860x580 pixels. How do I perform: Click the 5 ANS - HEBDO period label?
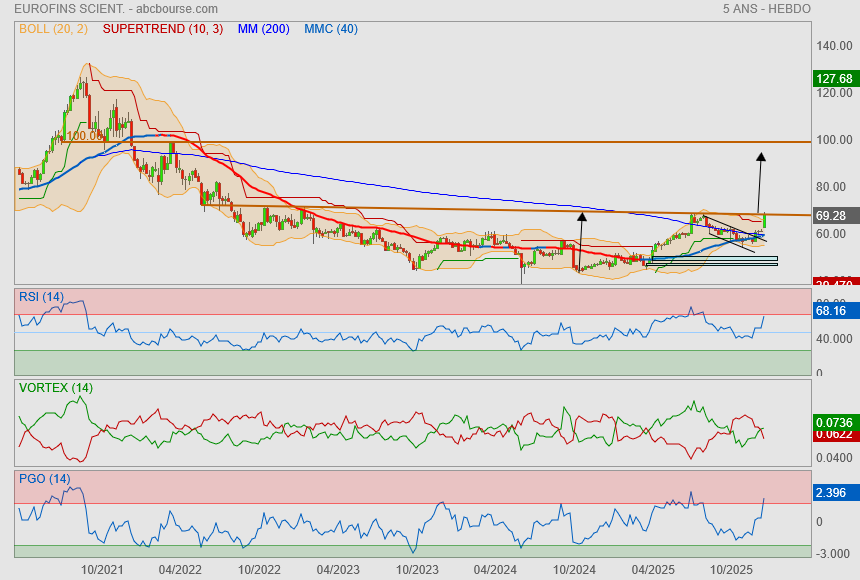pyautogui.click(x=766, y=9)
